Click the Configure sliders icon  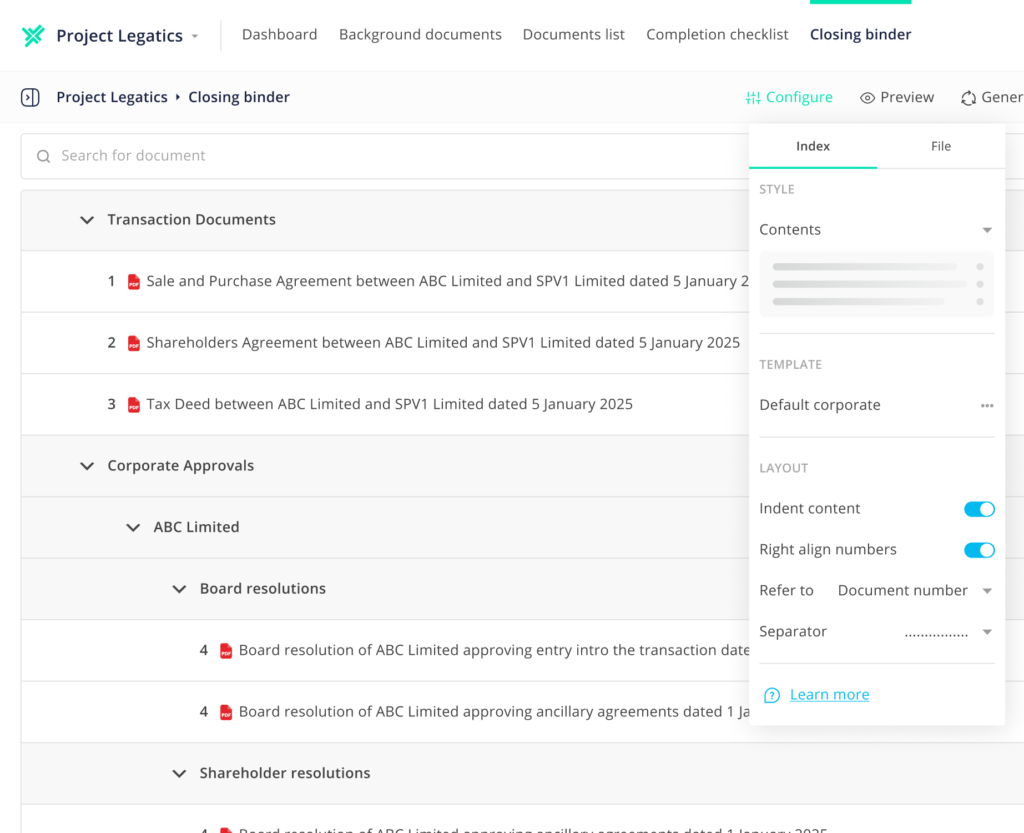coord(753,98)
